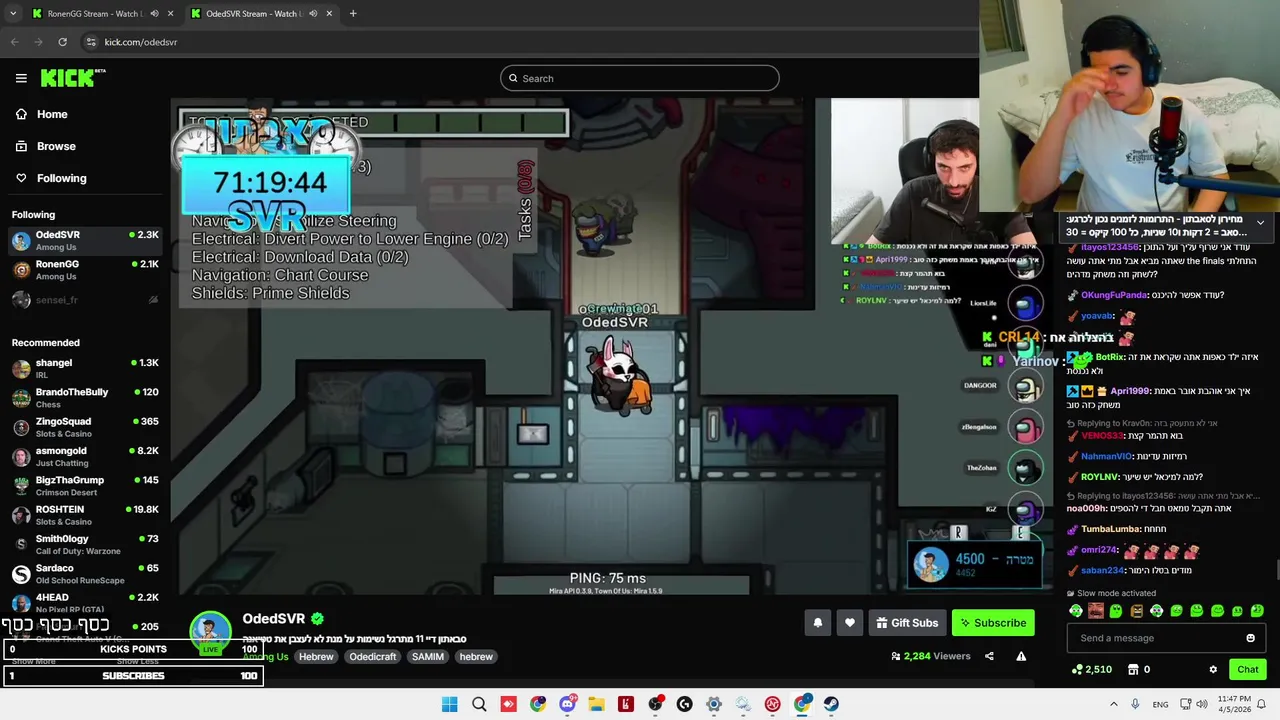The image size is (1280, 720).
Task: Open the Among Us category link
Action: point(265,657)
